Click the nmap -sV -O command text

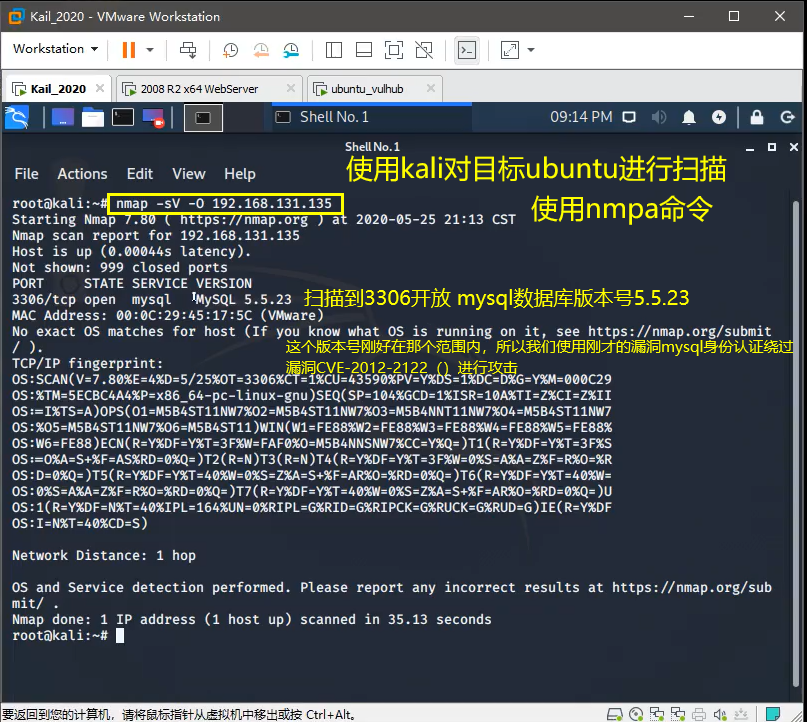click(x=224, y=204)
